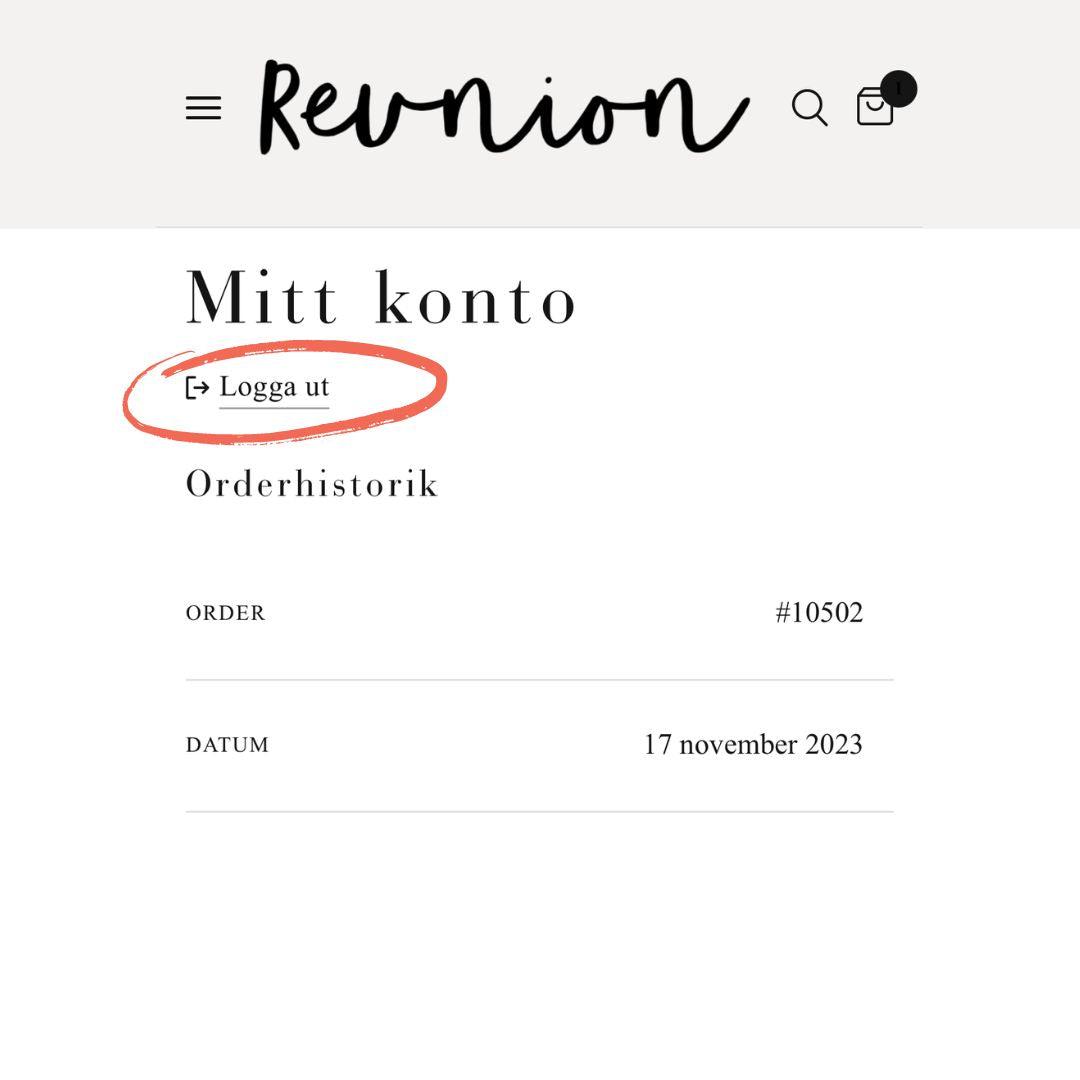Open order number #10502
1080x1080 pixels.
point(818,613)
